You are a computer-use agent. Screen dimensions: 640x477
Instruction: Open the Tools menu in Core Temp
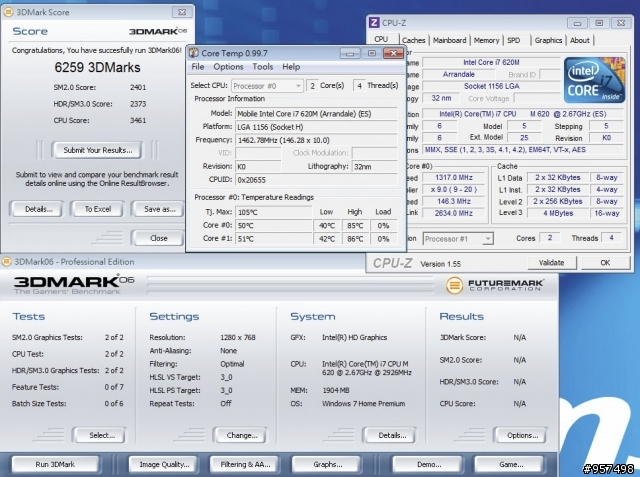tap(262, 67)
